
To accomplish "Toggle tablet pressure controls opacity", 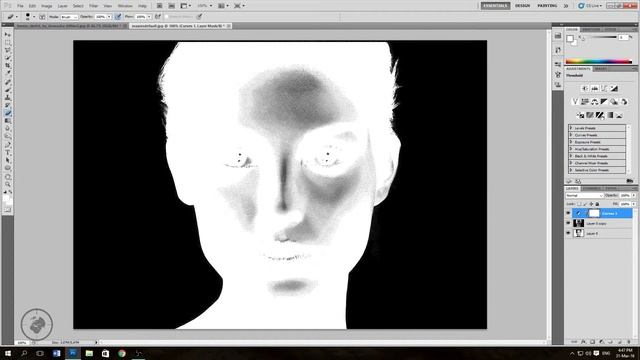I will click(118, 17).
